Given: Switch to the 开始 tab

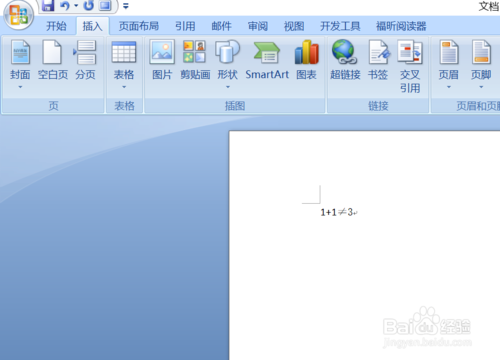Looking at the screenshot, I should coord(56,26).
